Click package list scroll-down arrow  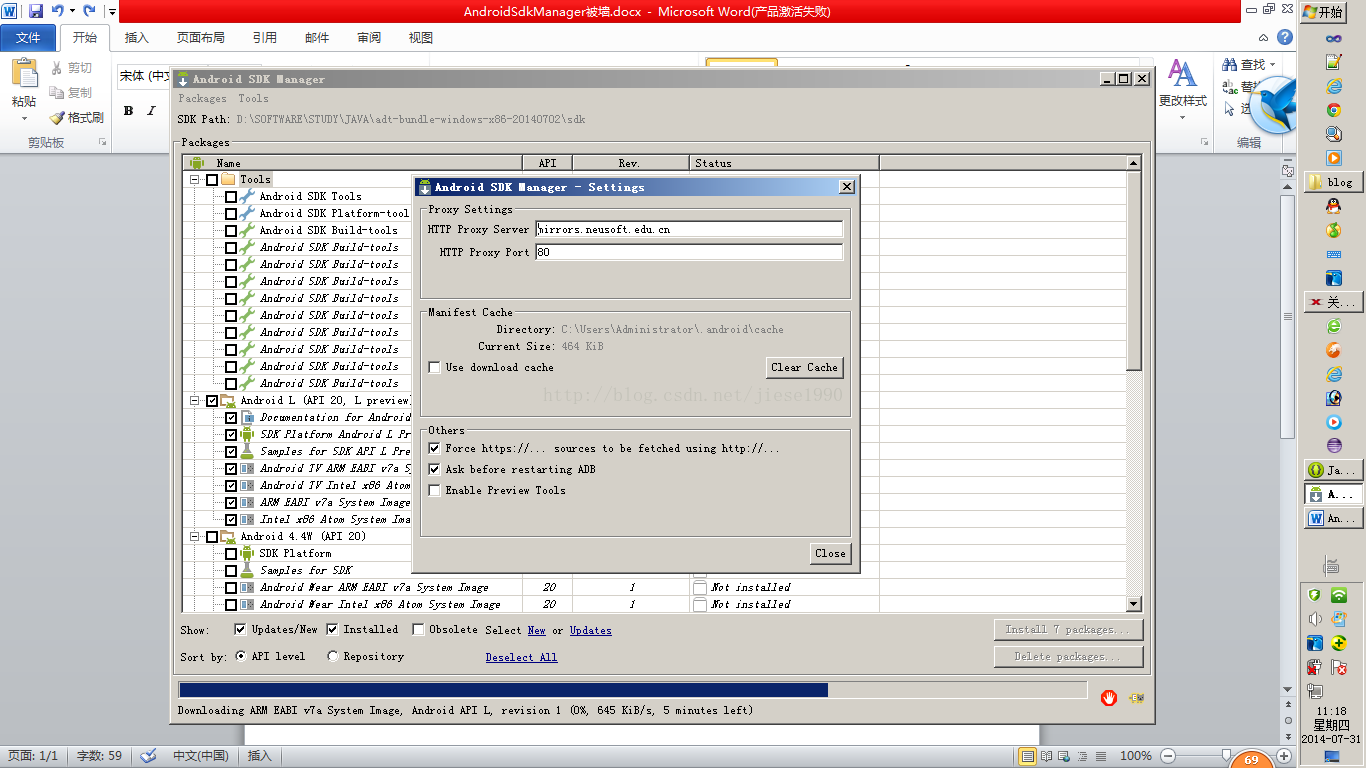click(x=1133, y=604)
